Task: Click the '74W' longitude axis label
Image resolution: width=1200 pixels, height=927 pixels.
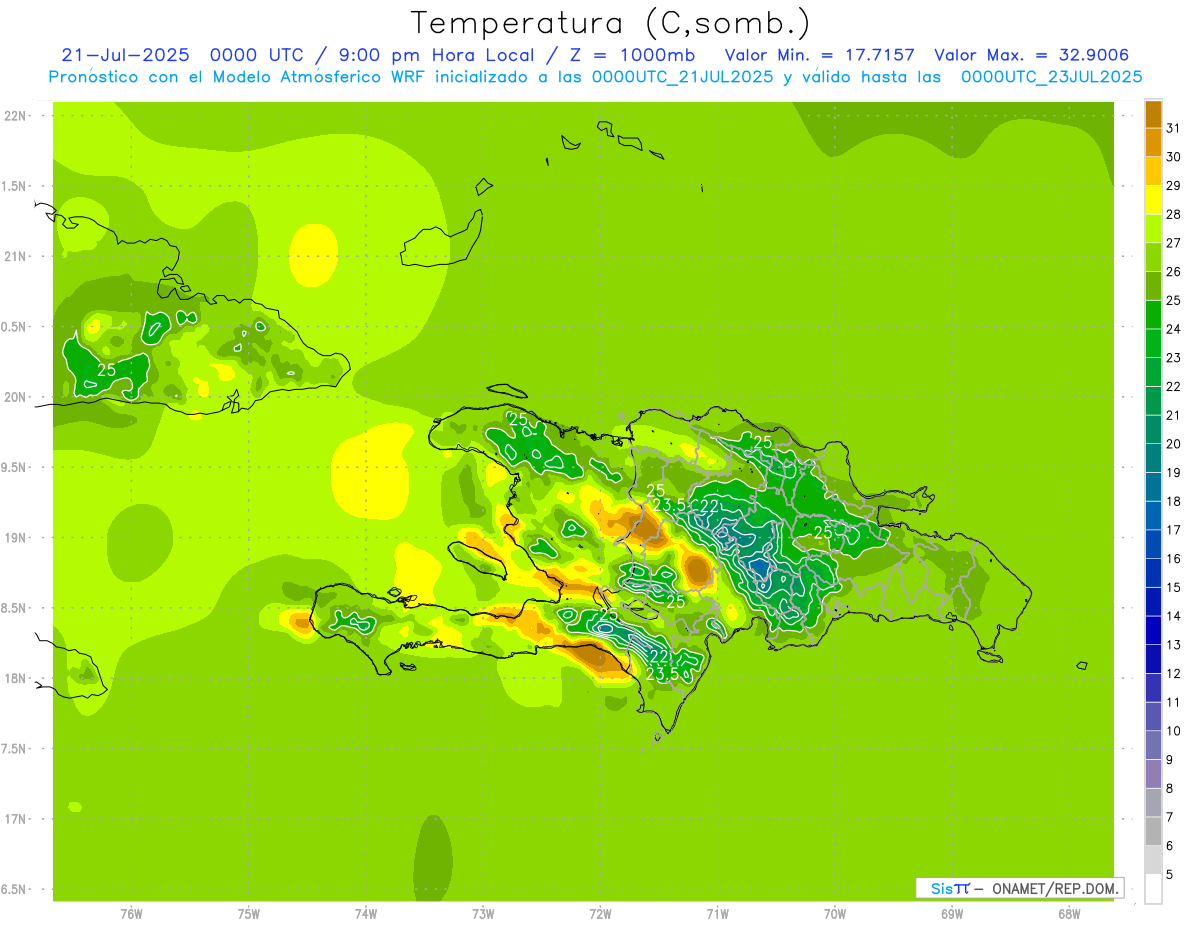Action: click(366, 914)
